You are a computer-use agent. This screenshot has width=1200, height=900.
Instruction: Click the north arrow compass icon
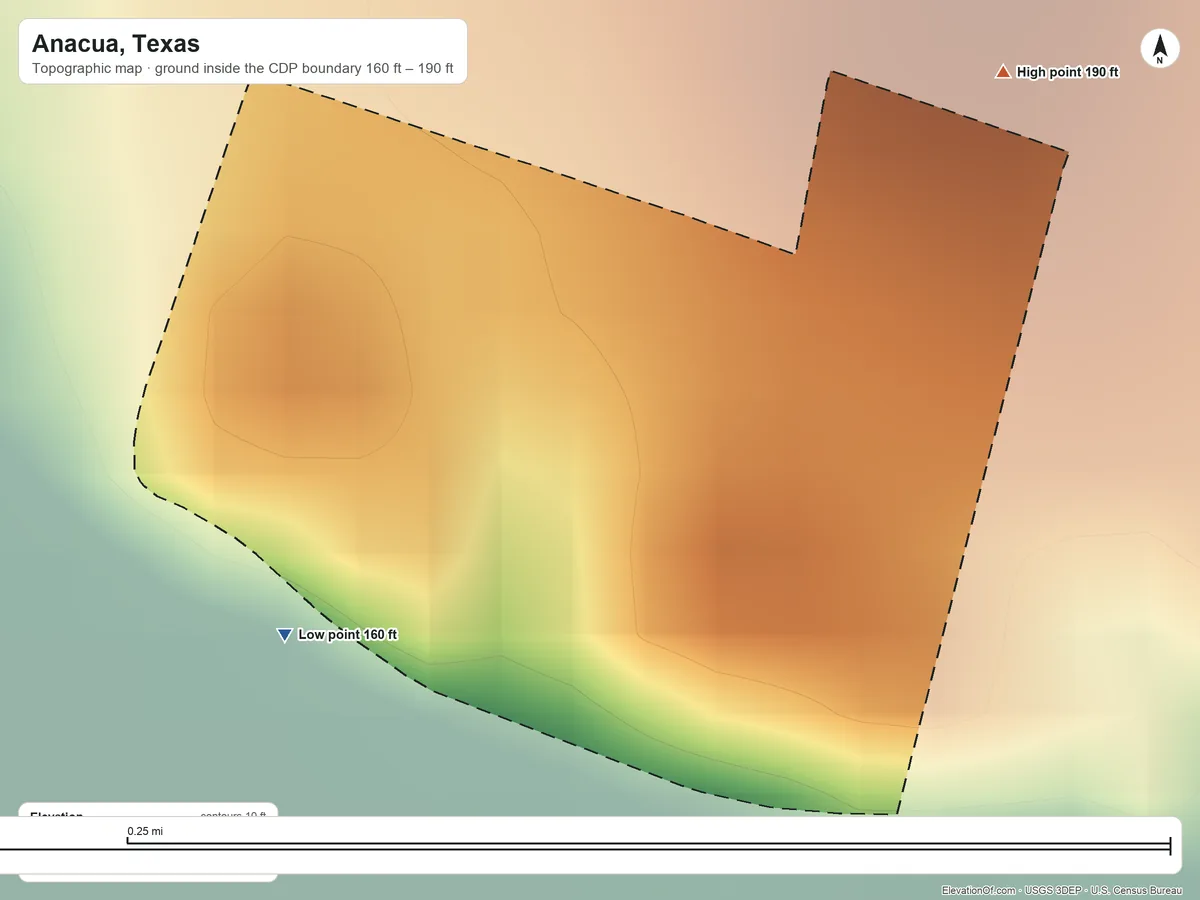(x=1160, y=49)
